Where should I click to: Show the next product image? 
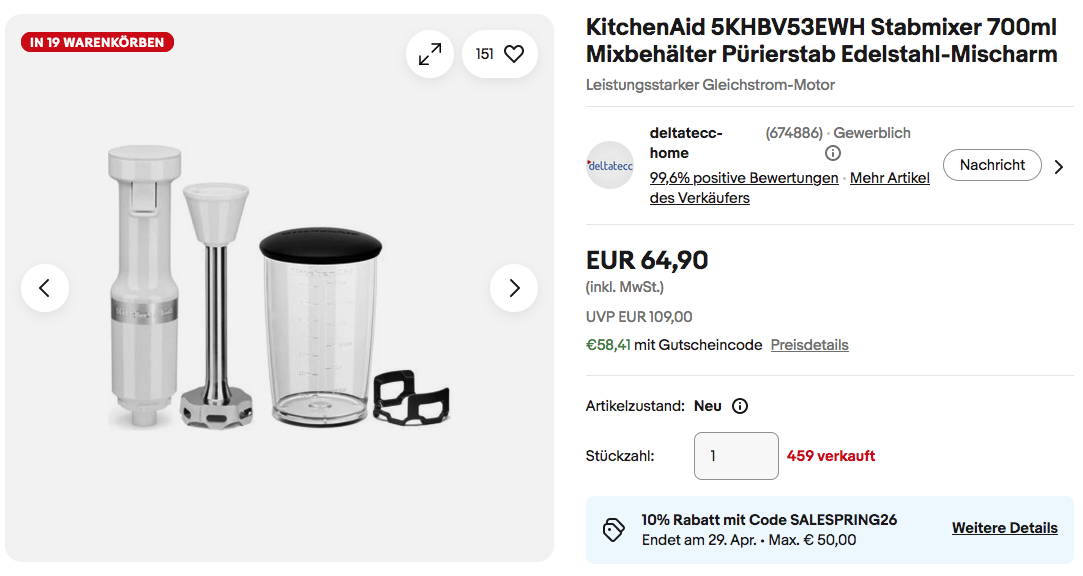pyautogui.click(x=514, y=288)
